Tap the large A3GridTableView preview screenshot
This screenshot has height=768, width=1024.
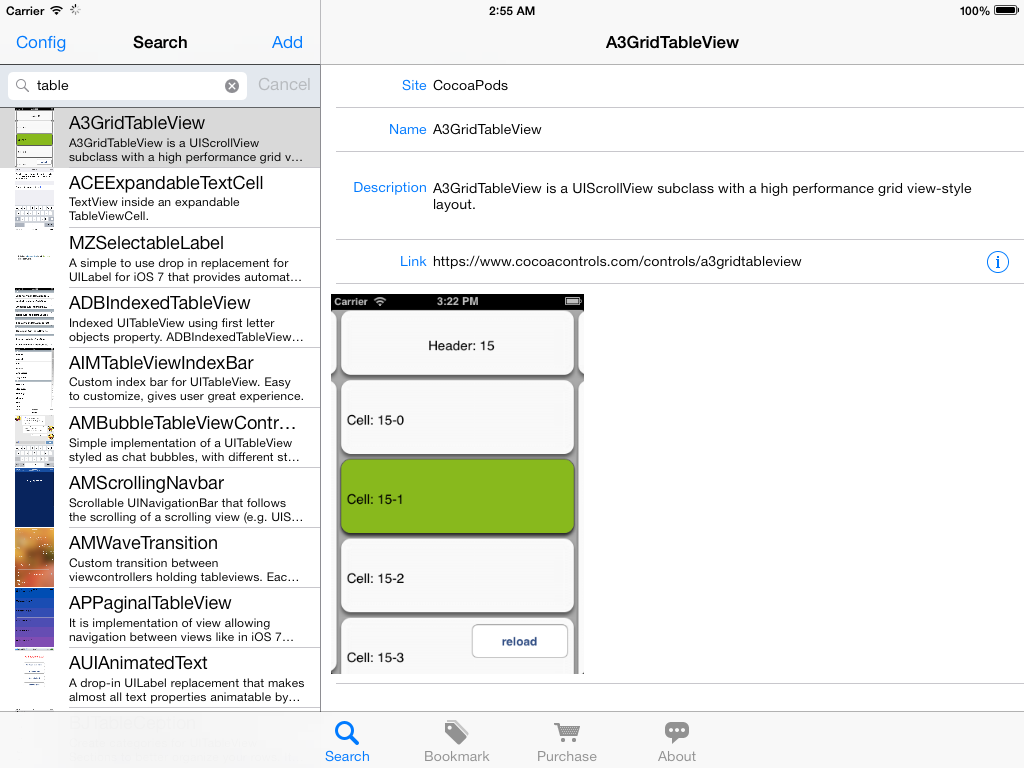coord(457,484)
